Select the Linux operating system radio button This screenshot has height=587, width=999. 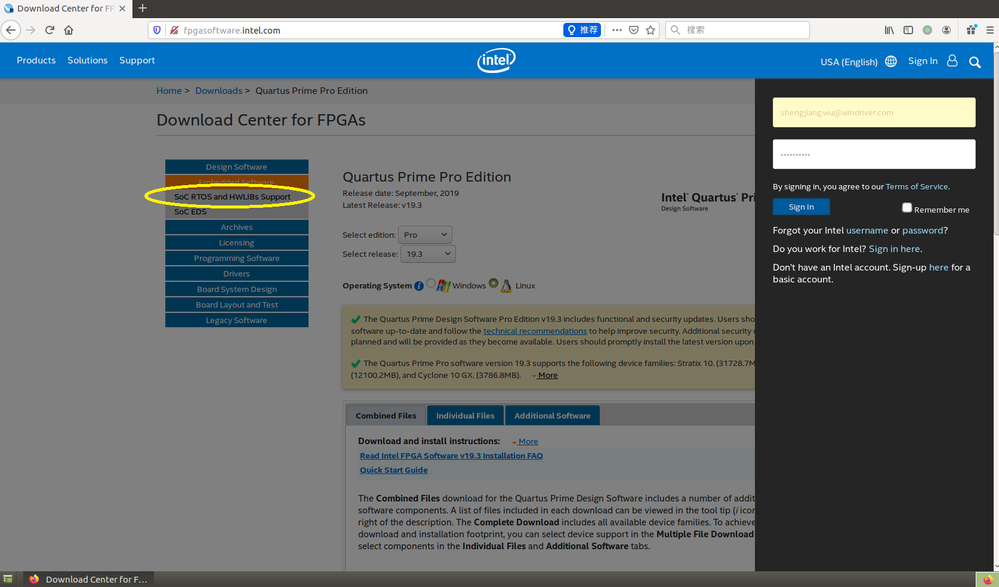tap(493, 284)
